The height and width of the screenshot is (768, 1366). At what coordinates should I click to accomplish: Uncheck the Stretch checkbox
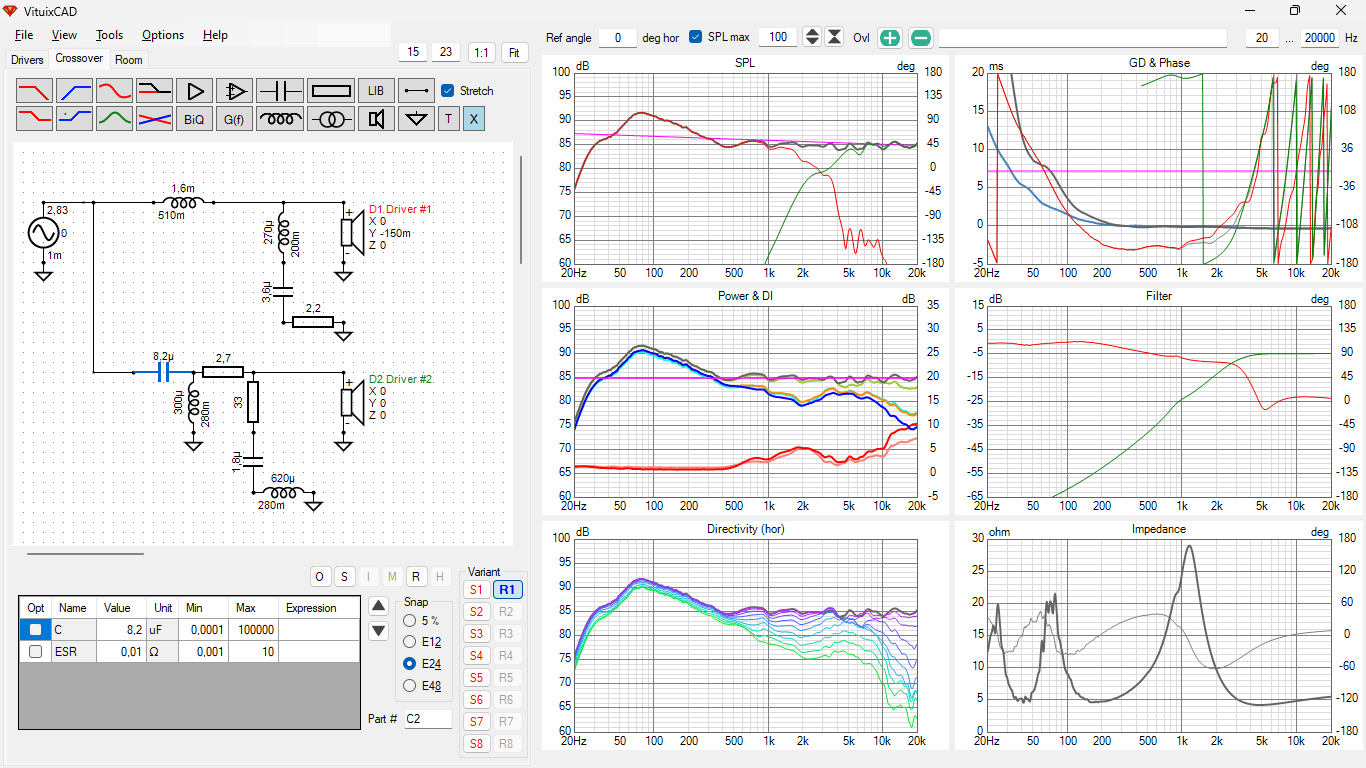447,90
